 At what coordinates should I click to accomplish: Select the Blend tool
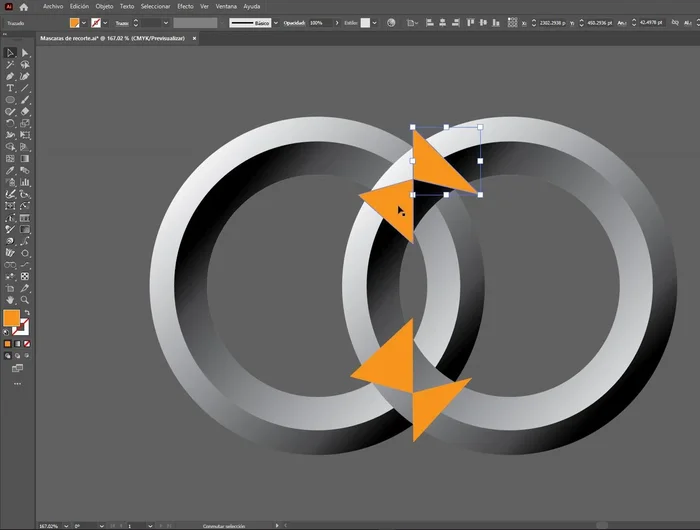pos(25,171)
